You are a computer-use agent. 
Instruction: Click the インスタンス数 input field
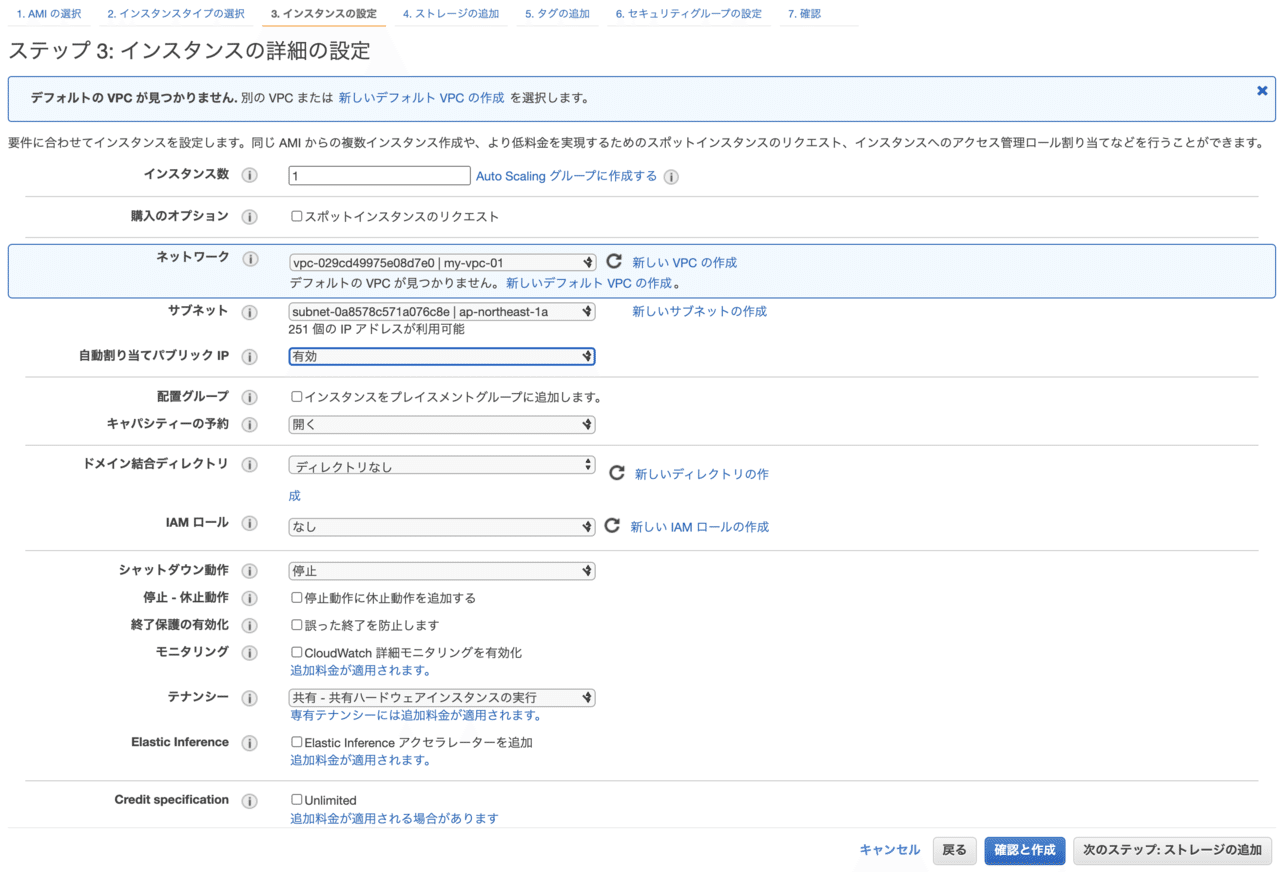[x=379, y=176]
